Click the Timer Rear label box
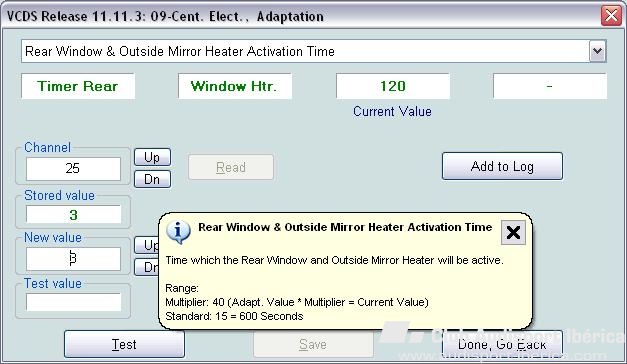Viewport: 627px width, 364px height. pos(78,86)
